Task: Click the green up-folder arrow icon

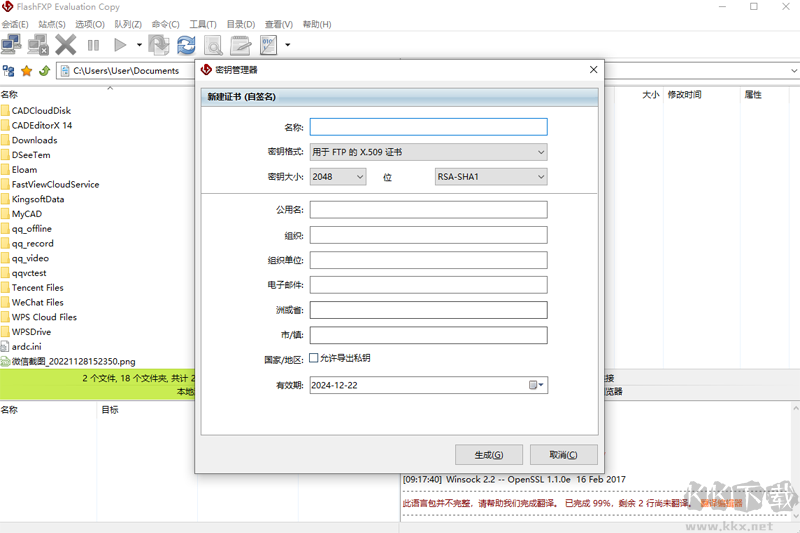Action: [x=44, y=70]
